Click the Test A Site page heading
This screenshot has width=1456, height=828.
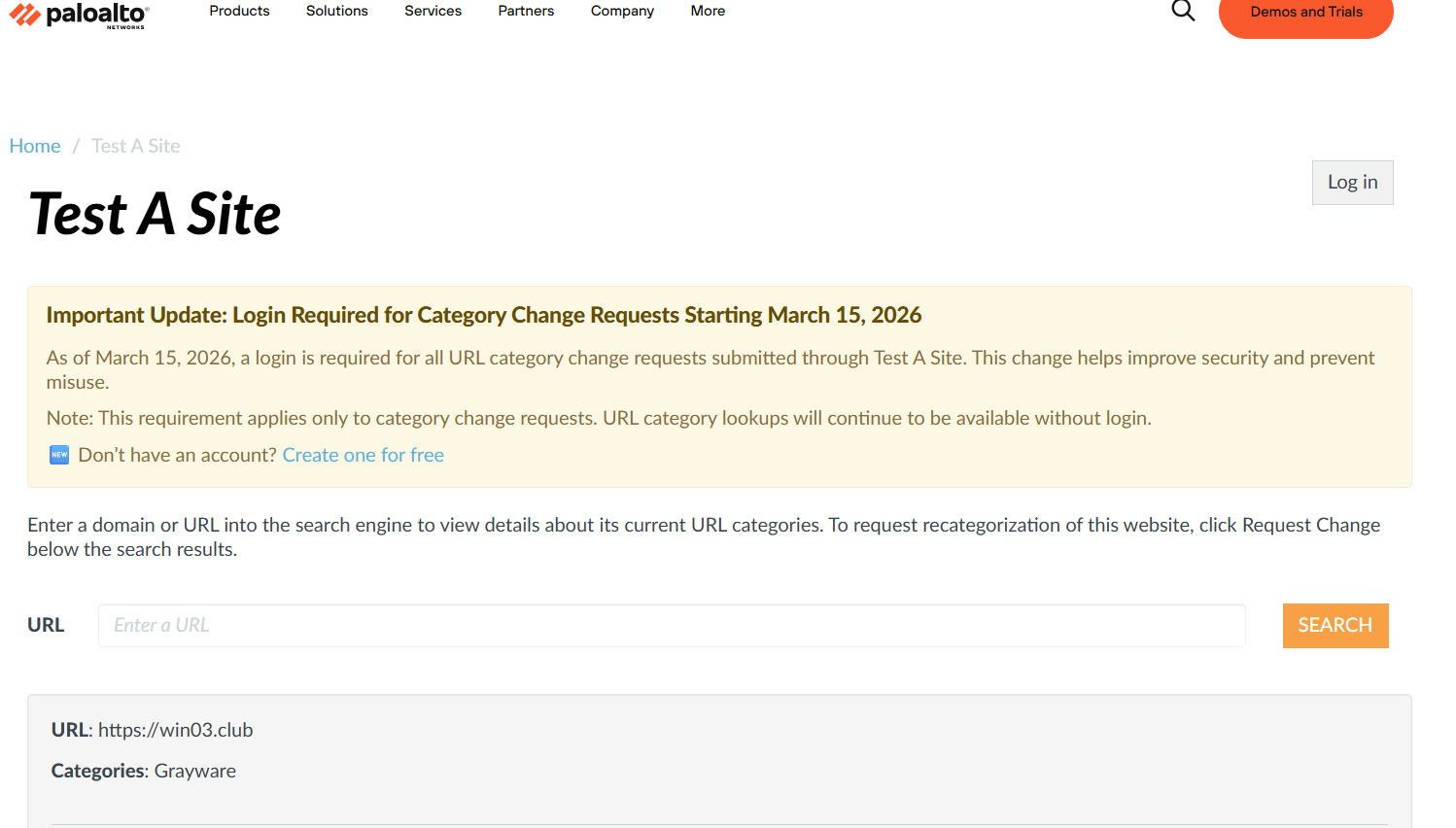click(156, 214)
